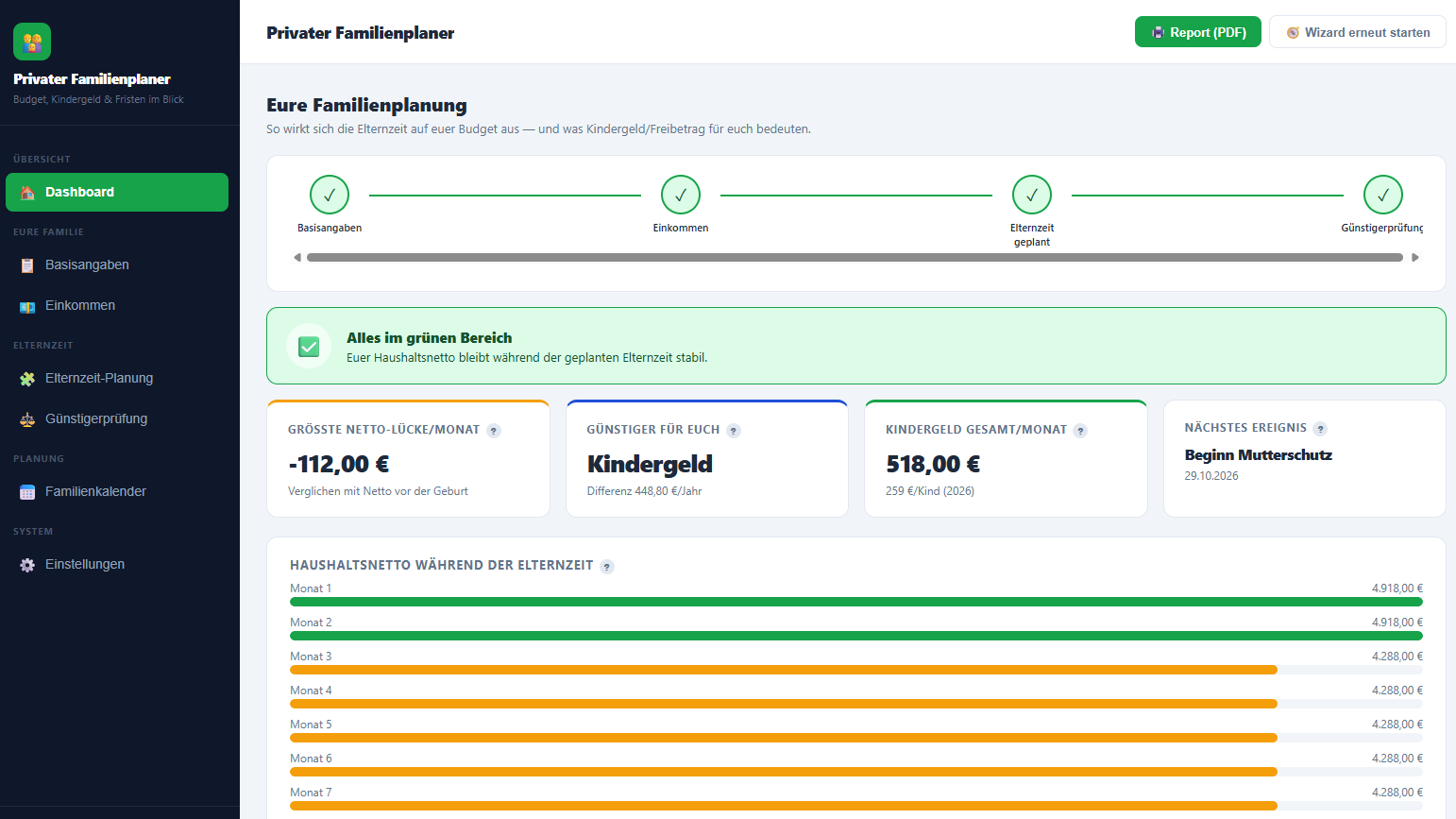Click the Basisangaben clipboard icon
Viewport: 1456px width, 819px height.
(x=27, y=265)
